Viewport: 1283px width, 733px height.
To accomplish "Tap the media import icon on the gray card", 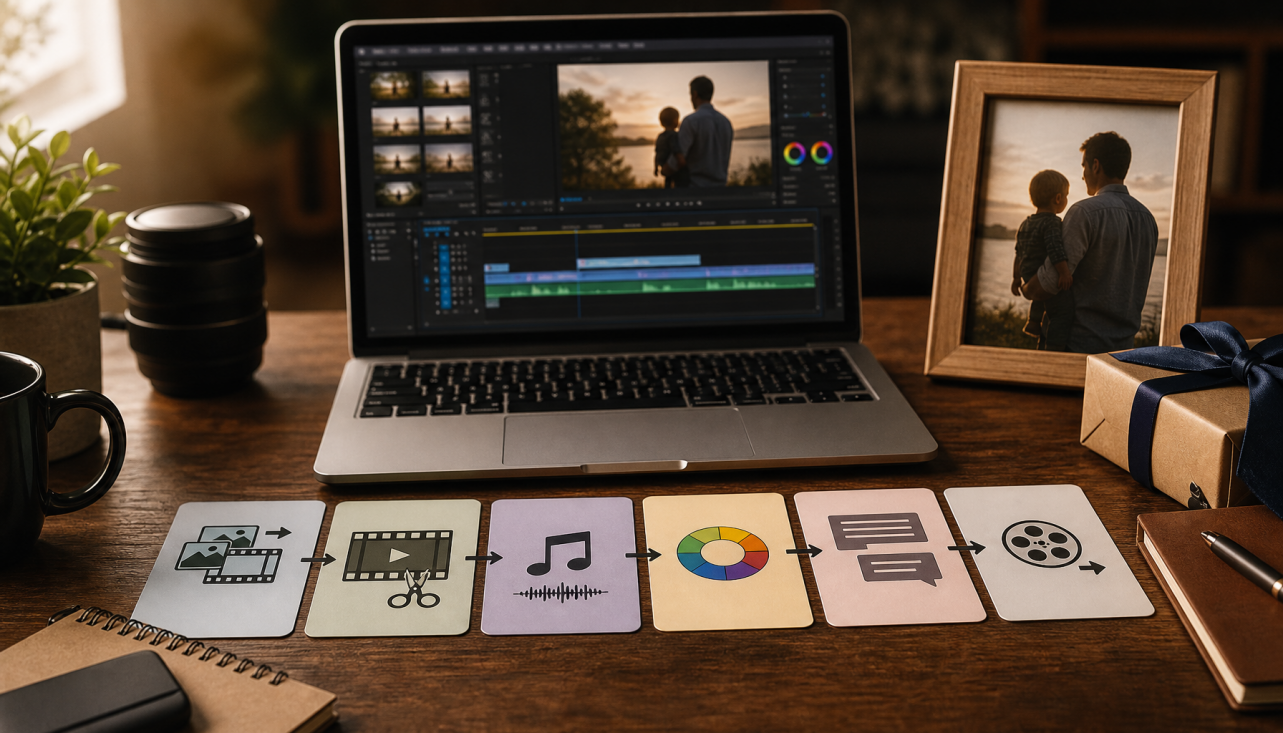I will [235, 553].
